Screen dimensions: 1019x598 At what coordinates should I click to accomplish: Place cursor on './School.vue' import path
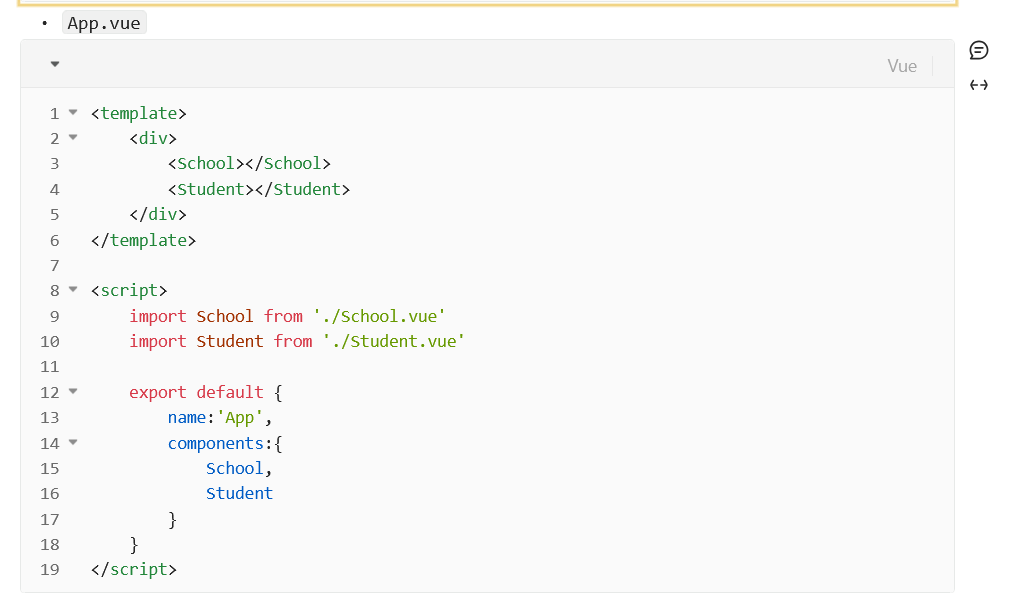379,316
